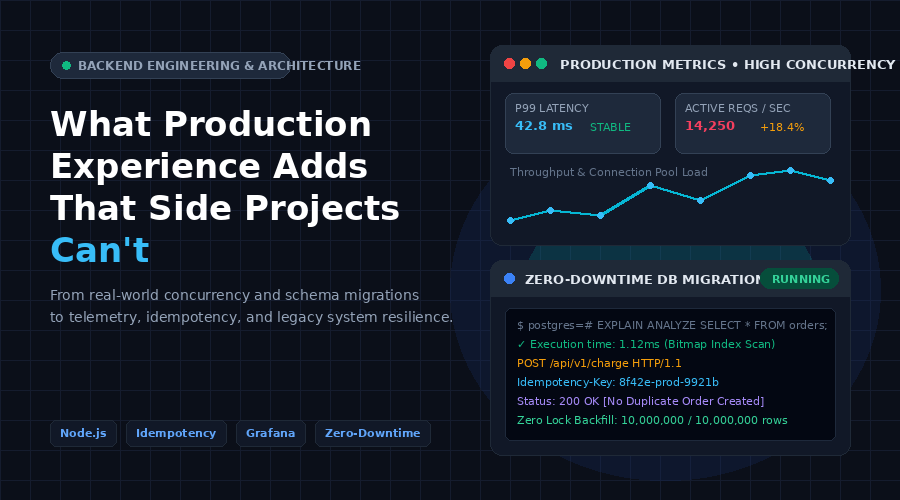Viewport: 900px width, 500px height.
Task: Click the STABLE status label
Action: [x=610, y=127]
